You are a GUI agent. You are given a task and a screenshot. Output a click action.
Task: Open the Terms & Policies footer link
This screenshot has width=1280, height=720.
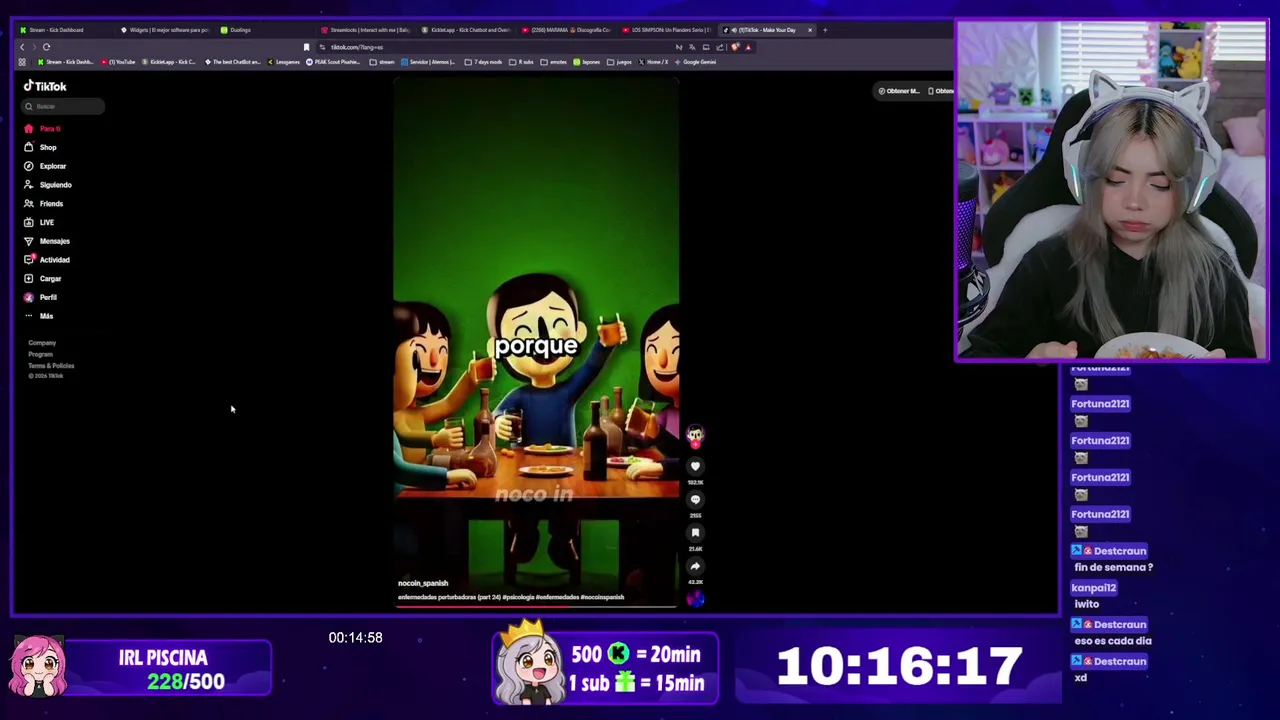(51, 365)
